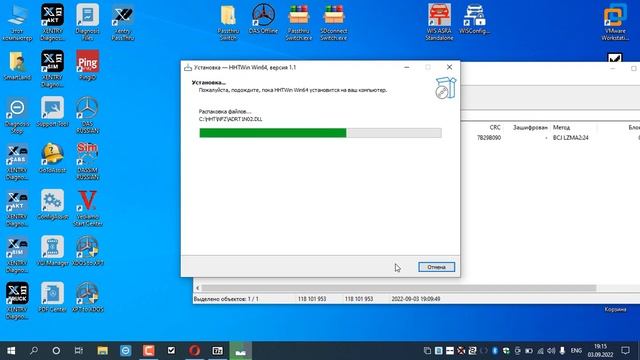
Task: Launch the Diagnosis Stop shortcut
Action: click(x=17, y=116)
